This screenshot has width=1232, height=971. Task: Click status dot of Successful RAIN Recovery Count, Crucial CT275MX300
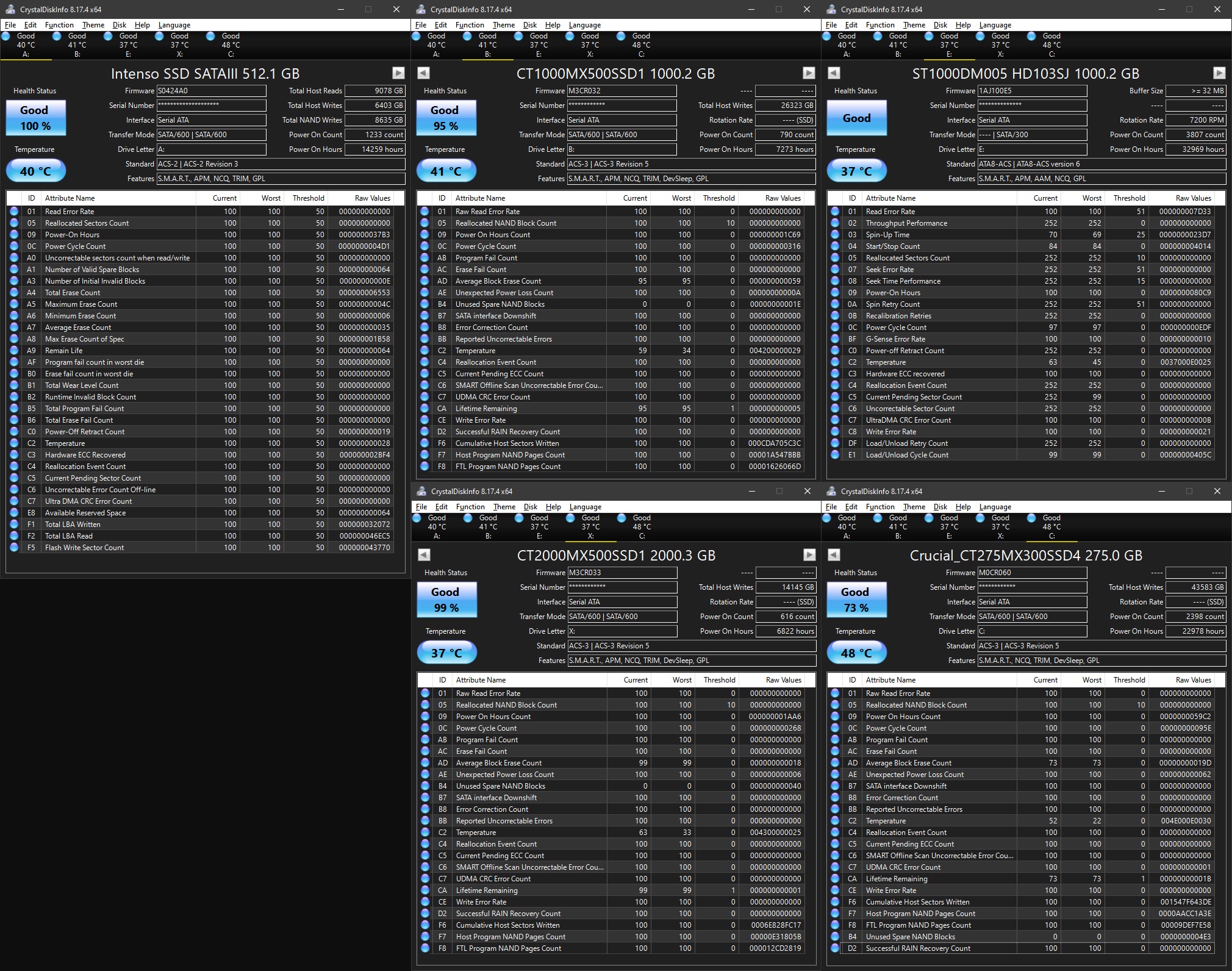pyautogui.click(x=835, y=948)
